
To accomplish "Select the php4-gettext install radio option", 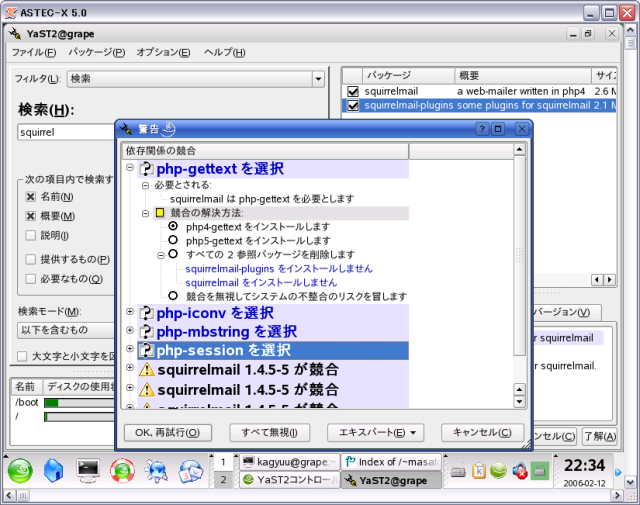I will [173, 227].
